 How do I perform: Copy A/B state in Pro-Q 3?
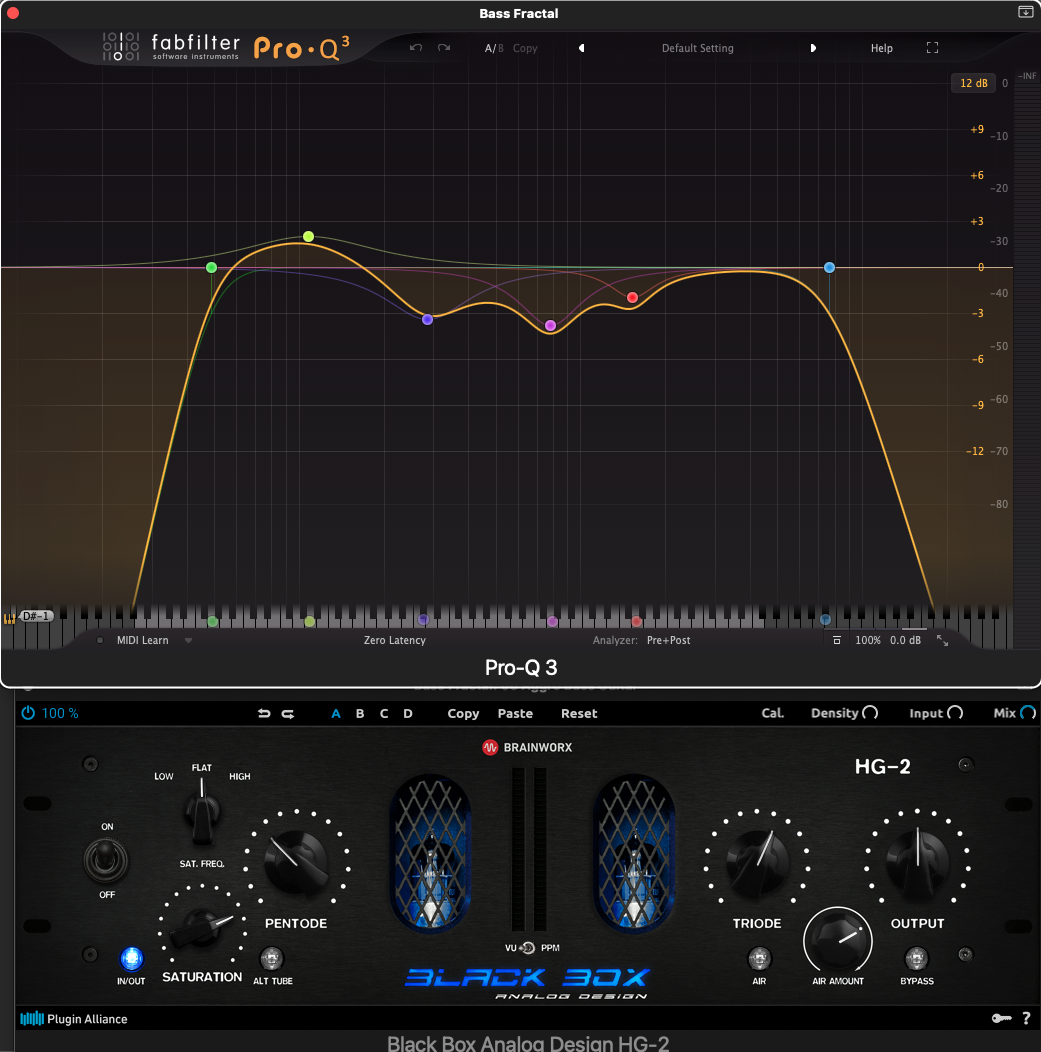click(x=525, y=48)
